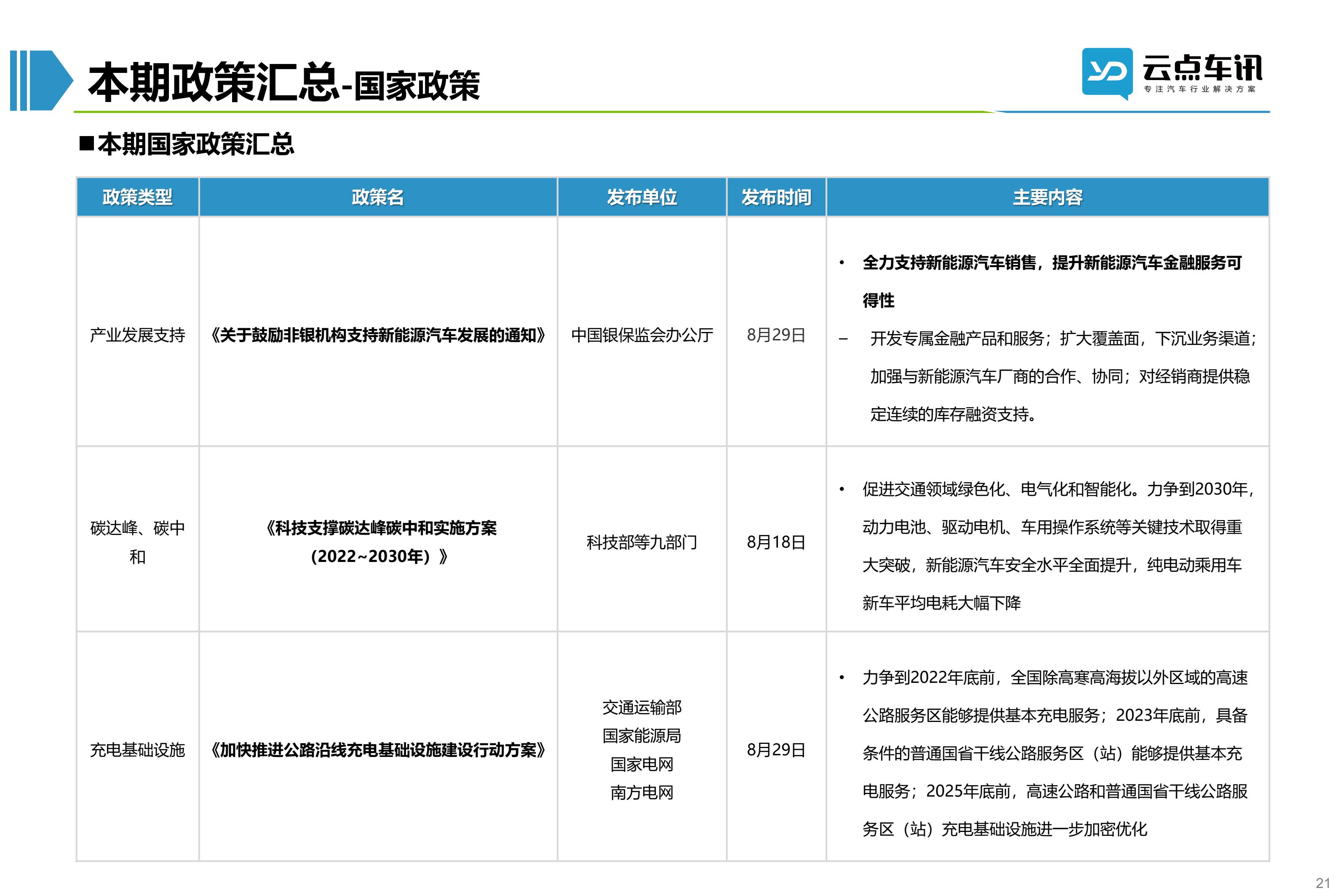1344x896 pixels.
Task: Click the line 定连续的库存融资支持
Action: pyautogui.click(x=954, y=414)
